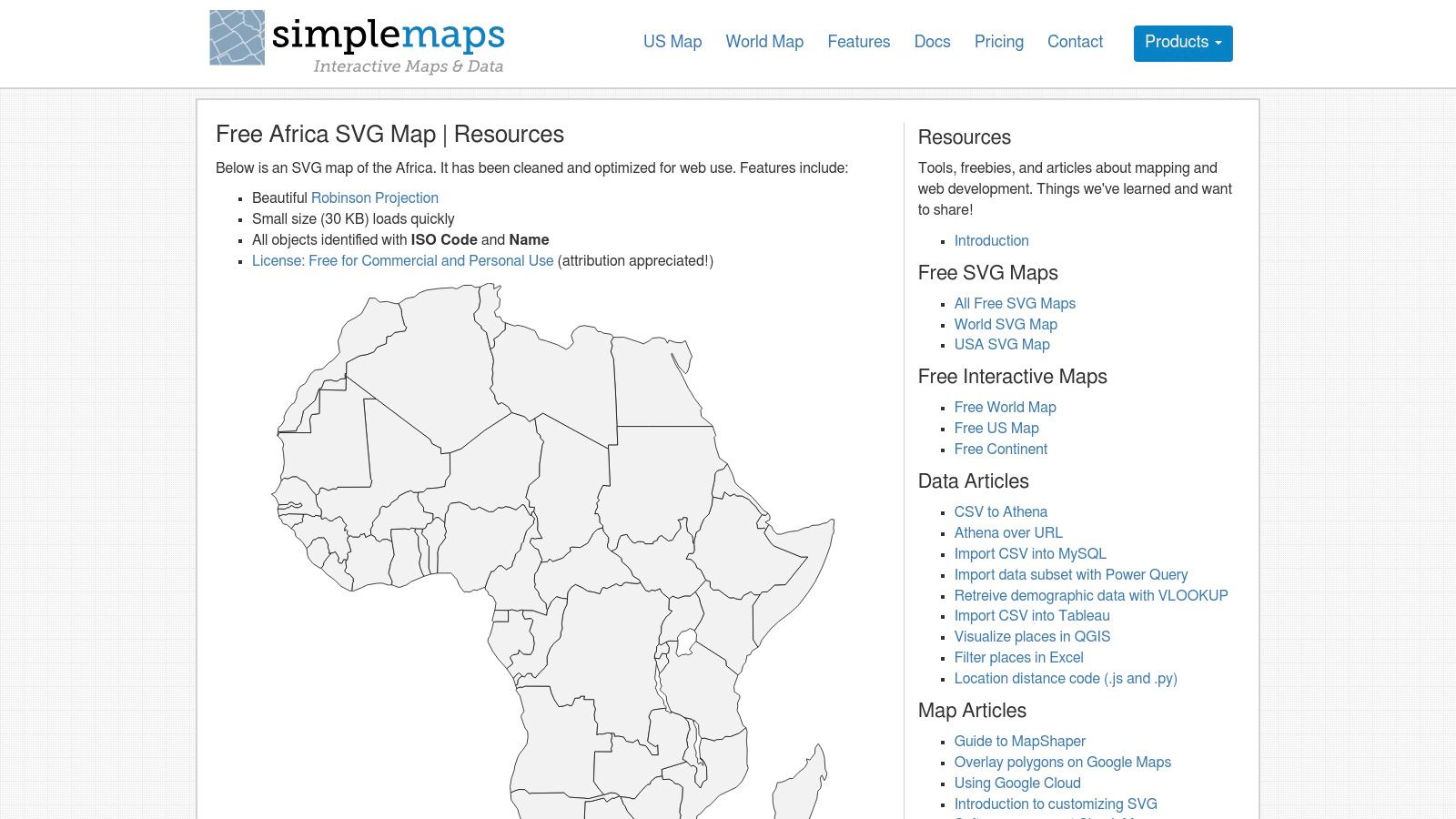Viewport: 1456px width, 819px height.
Task: Open the Docs navigation link
Action: coord(933,42)
